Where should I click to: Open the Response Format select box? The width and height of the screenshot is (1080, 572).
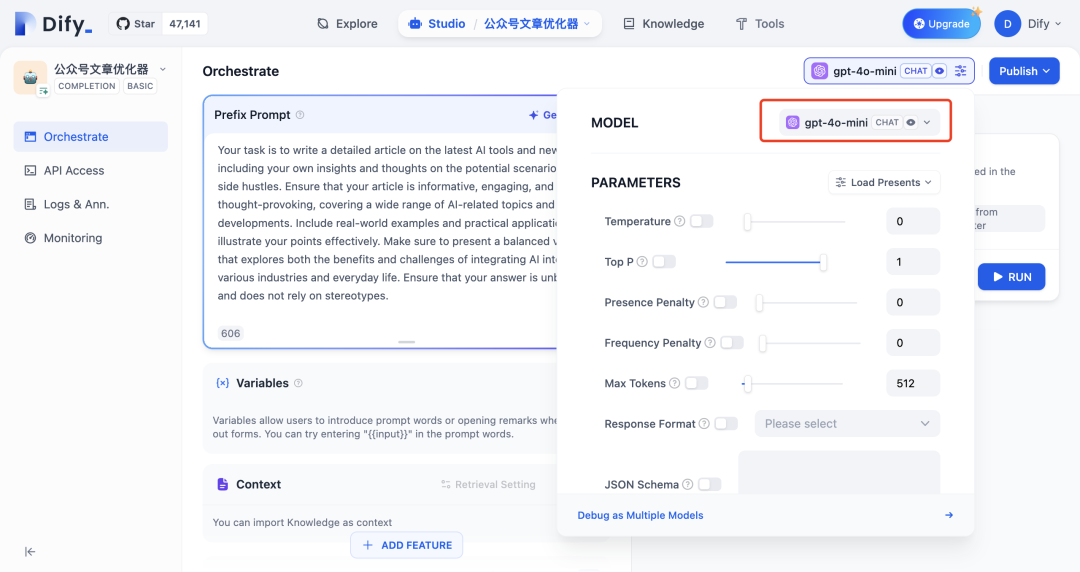(x=847, y=424)
